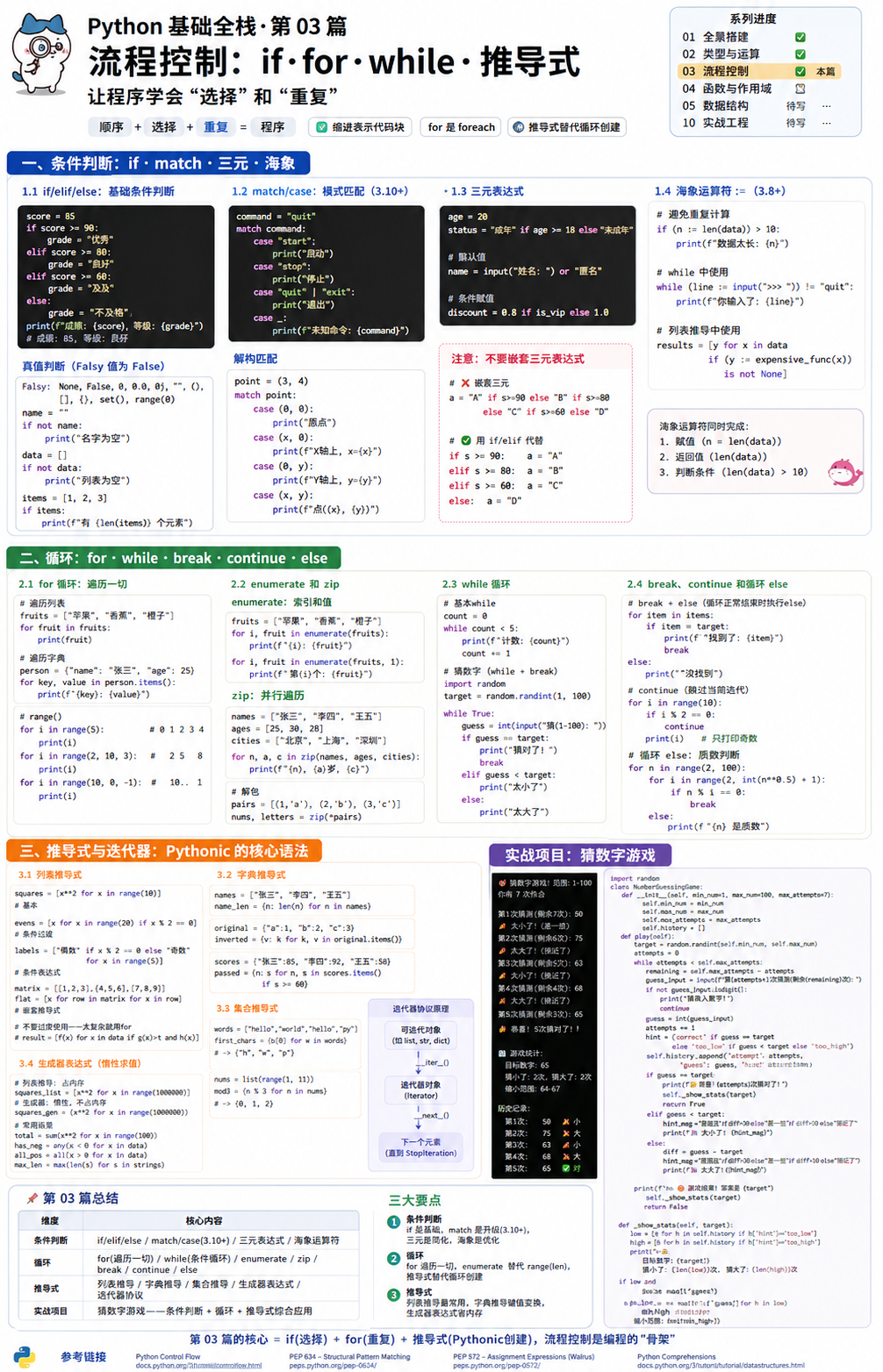
Task: Click green circle number 1 beside 条件判断
Action: 394,1220
